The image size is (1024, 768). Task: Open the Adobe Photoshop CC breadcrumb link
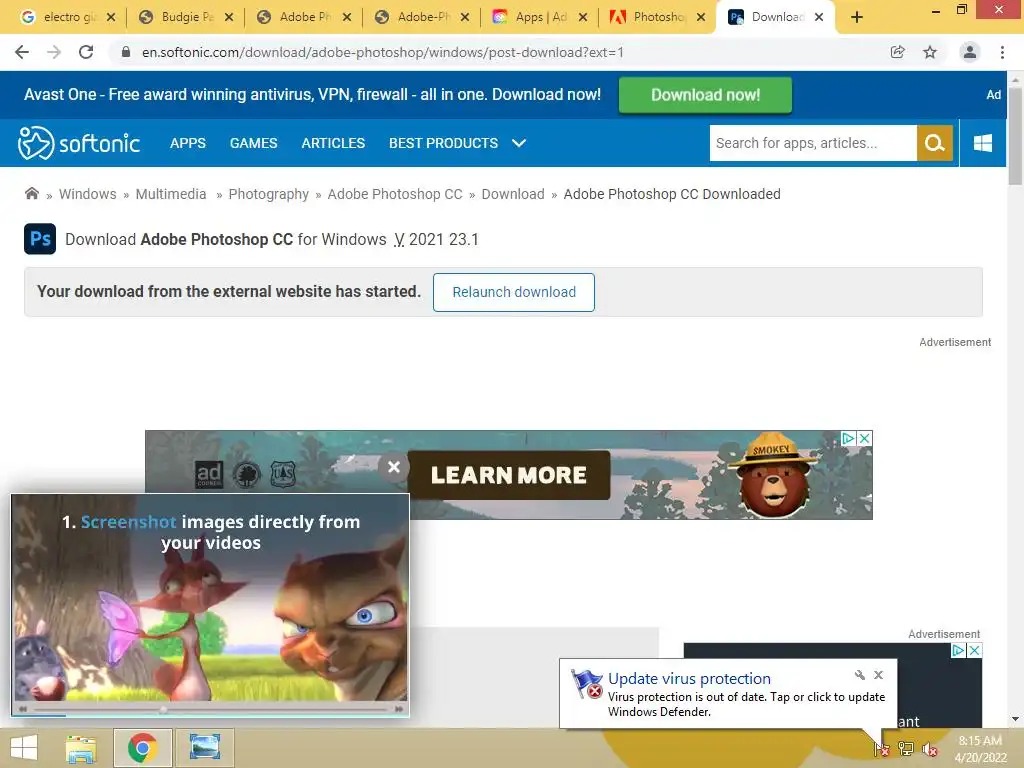tap(394, 194)
